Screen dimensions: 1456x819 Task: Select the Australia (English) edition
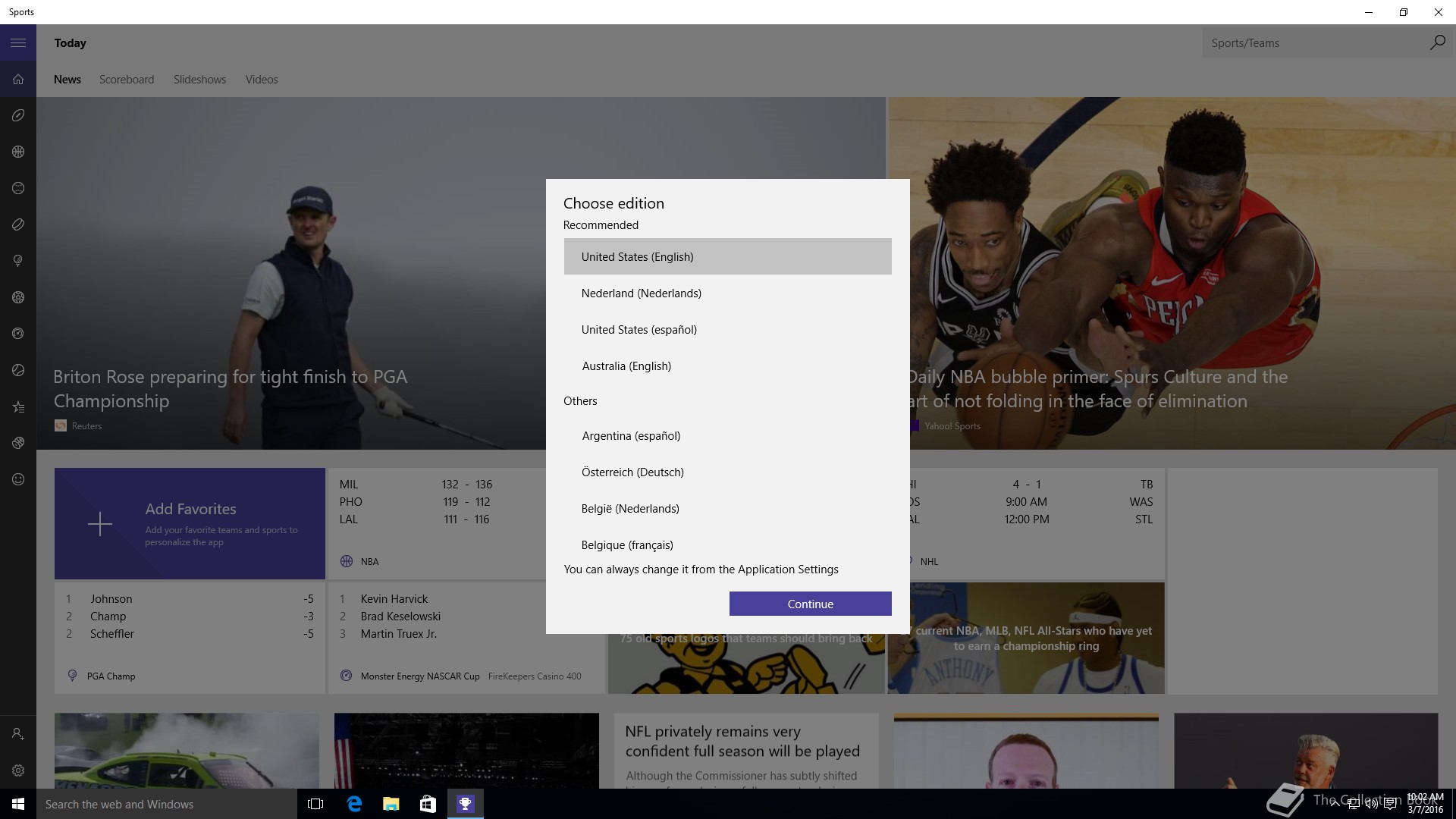[727, 366]
